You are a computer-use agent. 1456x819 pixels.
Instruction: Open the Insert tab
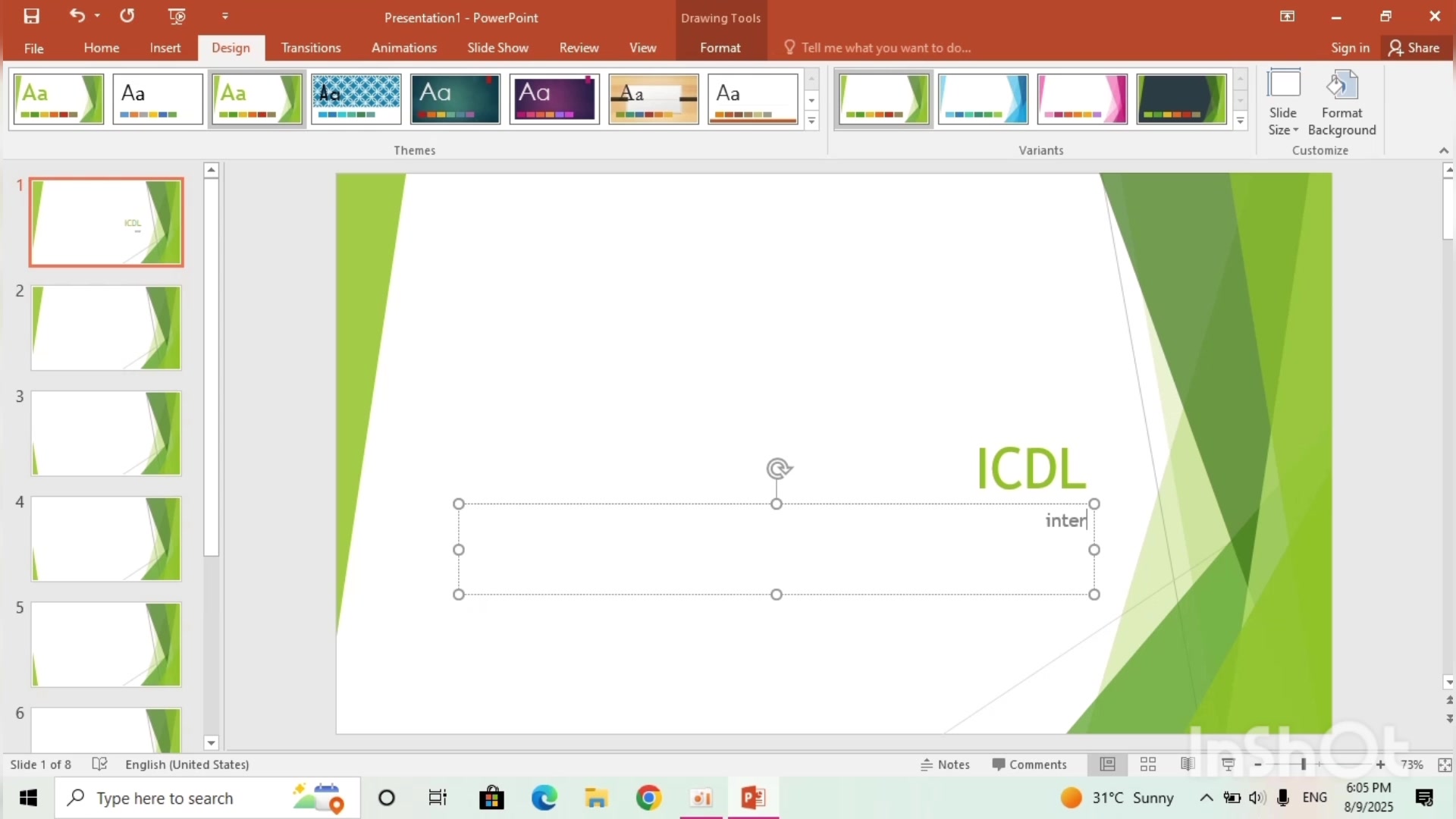pyautogui.click(x=165, y=48)
